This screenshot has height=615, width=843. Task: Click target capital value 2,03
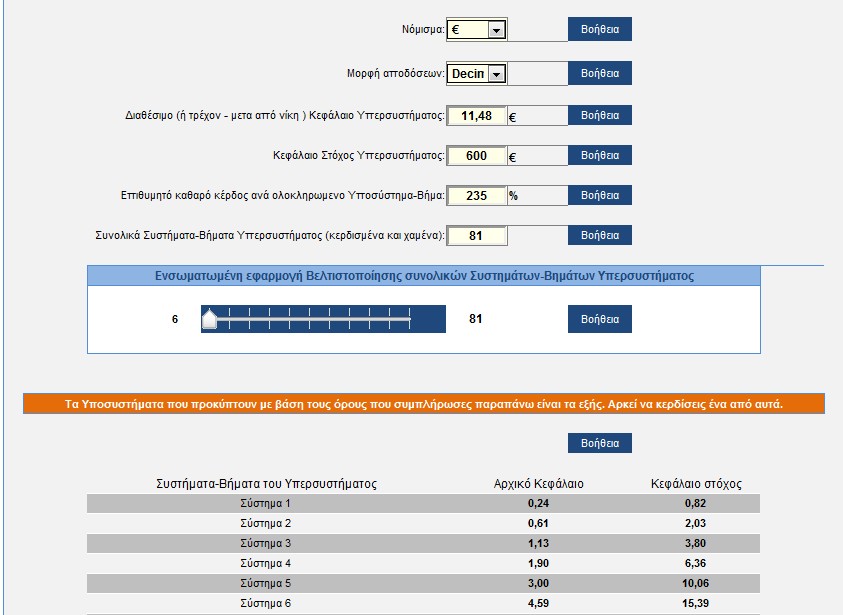695,524
